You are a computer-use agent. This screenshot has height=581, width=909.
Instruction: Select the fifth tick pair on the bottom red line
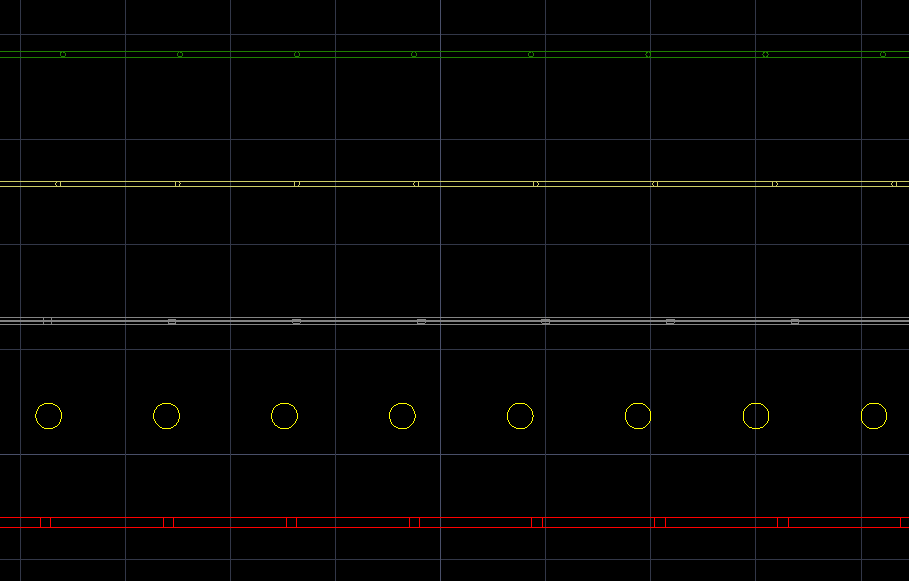point(537,522)
